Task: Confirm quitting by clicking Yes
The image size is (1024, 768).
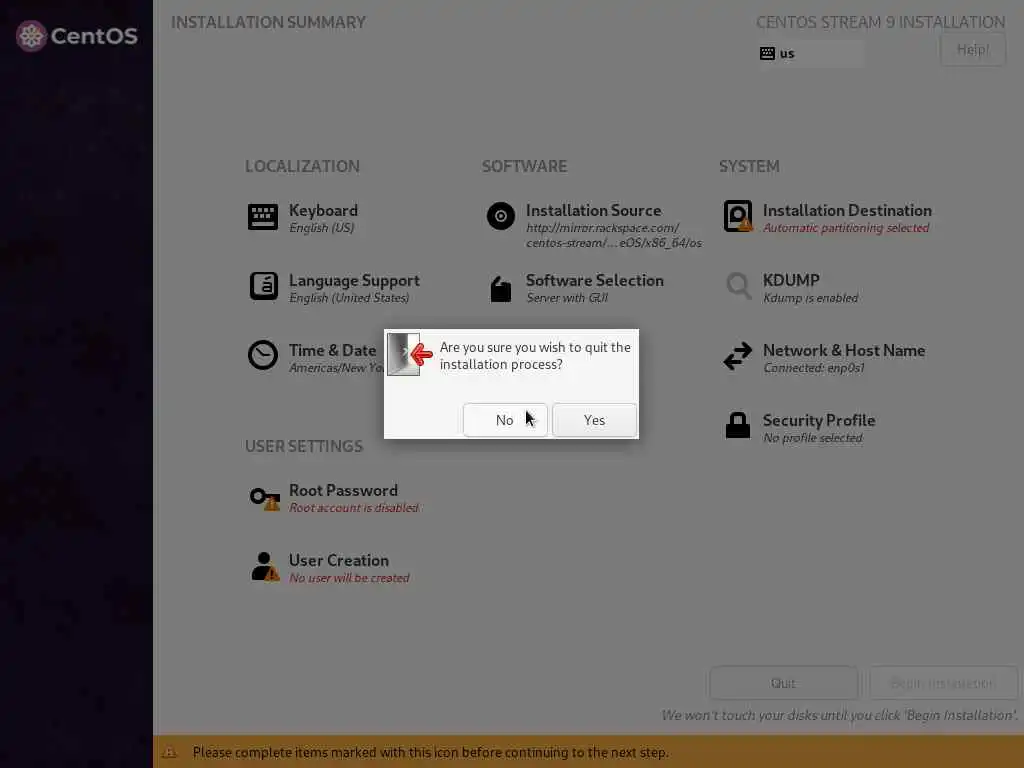Action: [594, 420]
